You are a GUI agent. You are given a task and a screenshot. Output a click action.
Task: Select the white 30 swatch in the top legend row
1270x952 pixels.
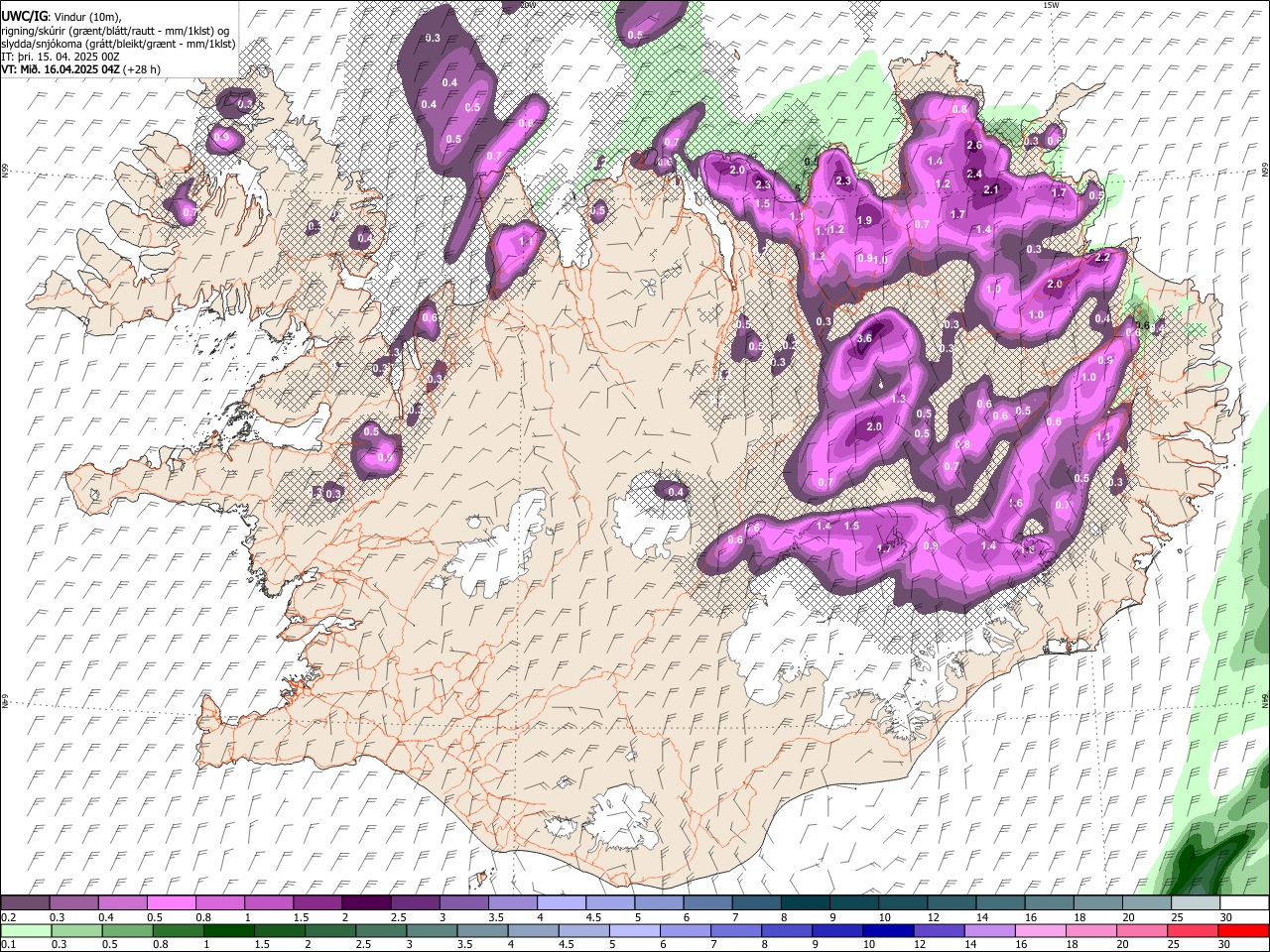1244,903
